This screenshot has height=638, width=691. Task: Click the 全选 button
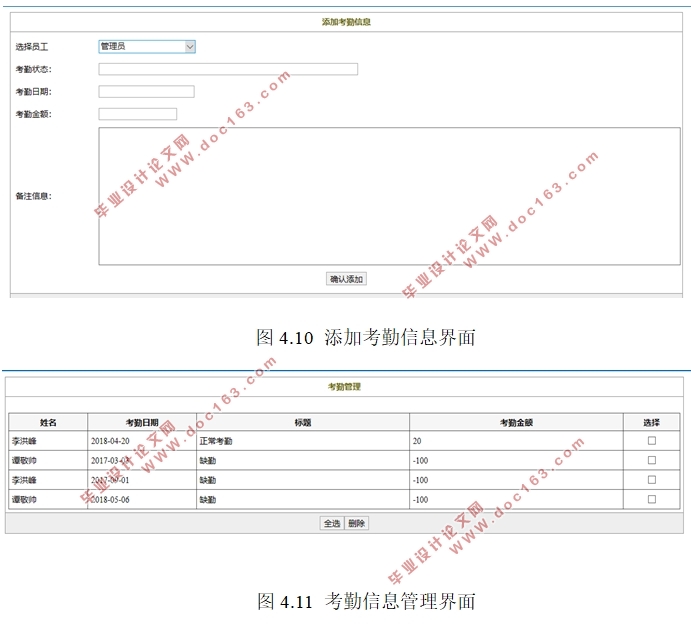332,523
